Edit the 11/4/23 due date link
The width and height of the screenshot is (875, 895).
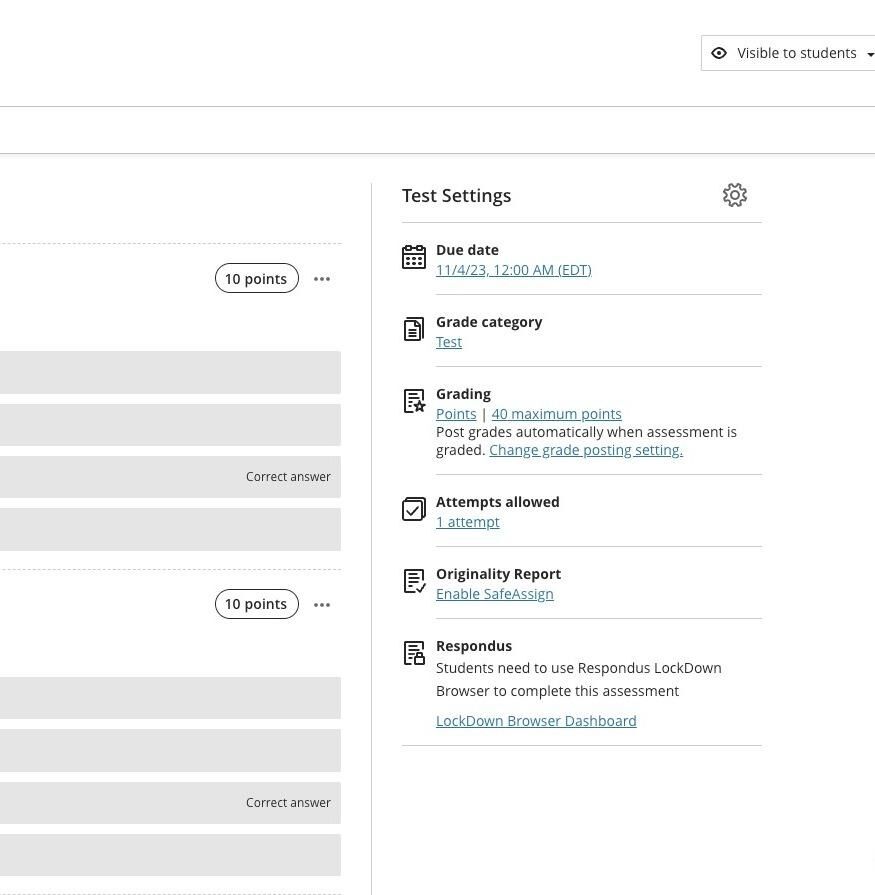coord(513,270)
